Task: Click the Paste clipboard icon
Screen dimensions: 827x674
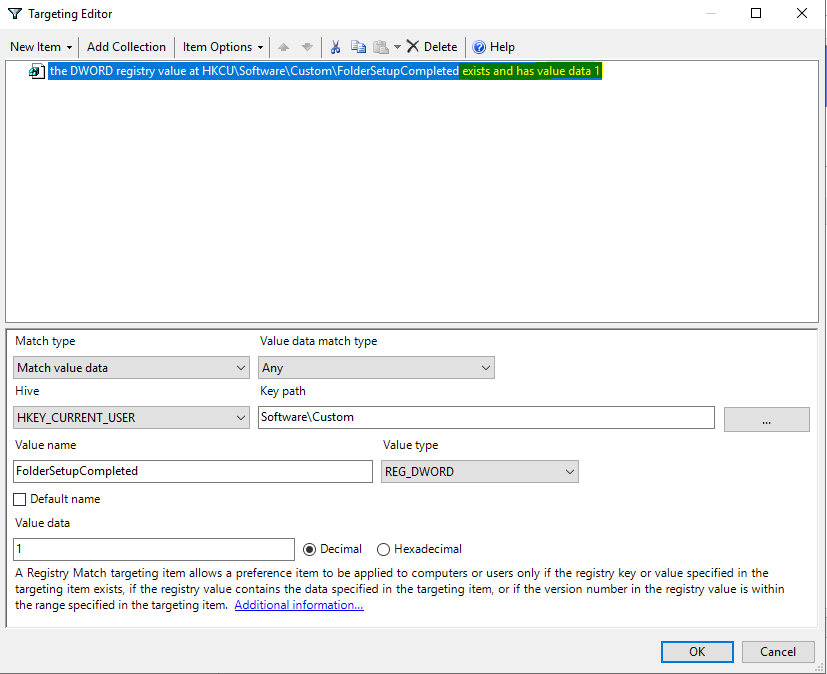Action: [380, 47]
